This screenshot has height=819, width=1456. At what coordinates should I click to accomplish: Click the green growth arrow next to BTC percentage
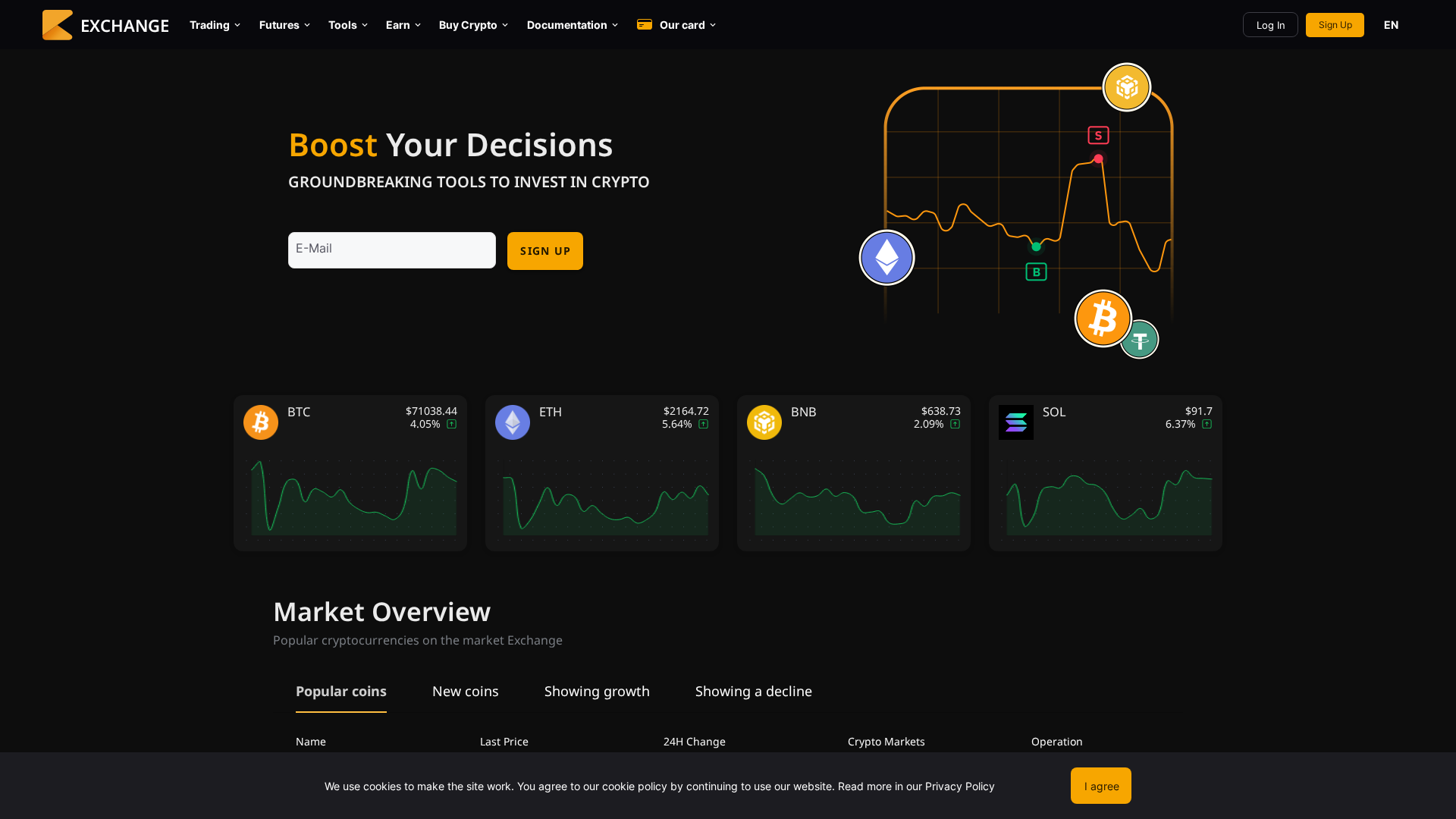coord(451,424)
